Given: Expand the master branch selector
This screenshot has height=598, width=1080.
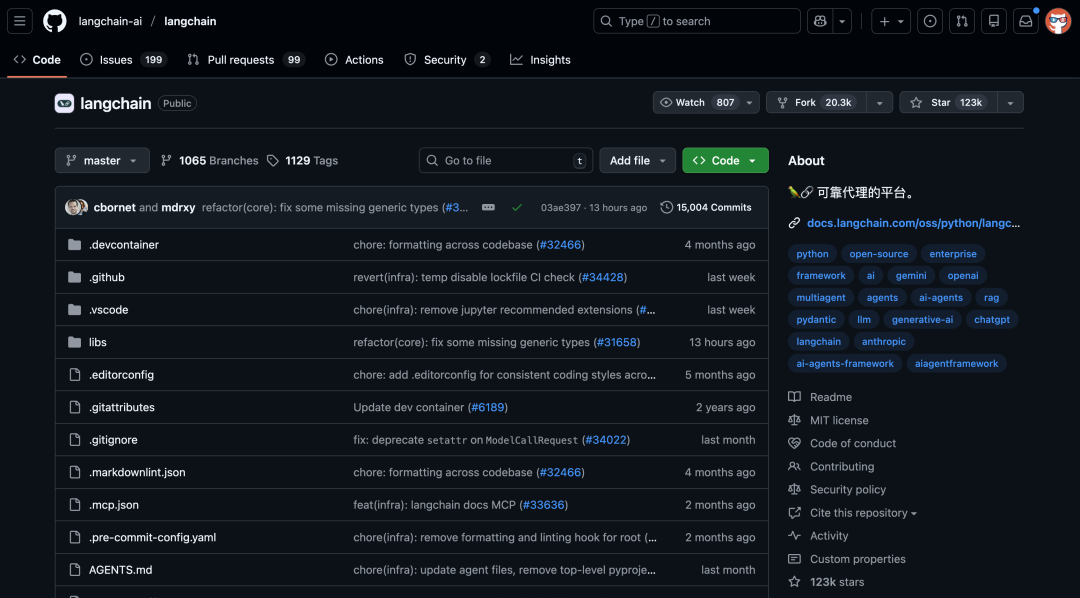Looking at the screenshot, I should (102, 160).
